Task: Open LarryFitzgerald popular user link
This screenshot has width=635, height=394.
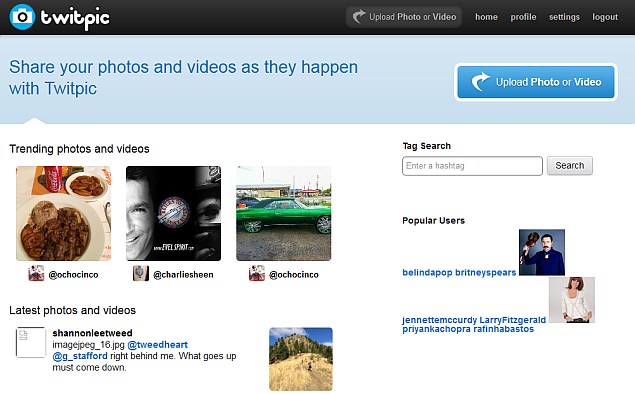Action: click(513, 320)
